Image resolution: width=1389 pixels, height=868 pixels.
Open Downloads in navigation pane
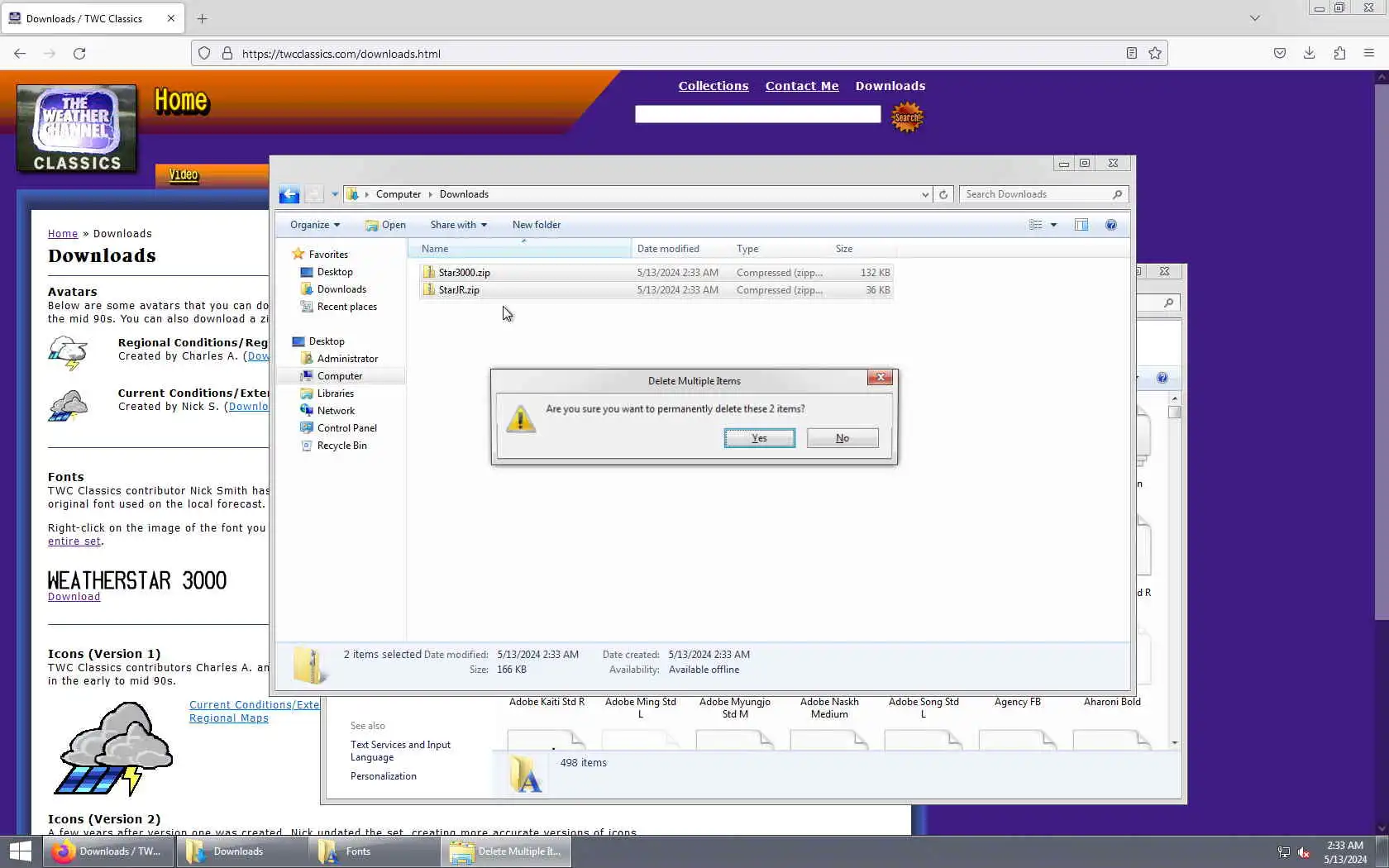[x=341, y=289]
